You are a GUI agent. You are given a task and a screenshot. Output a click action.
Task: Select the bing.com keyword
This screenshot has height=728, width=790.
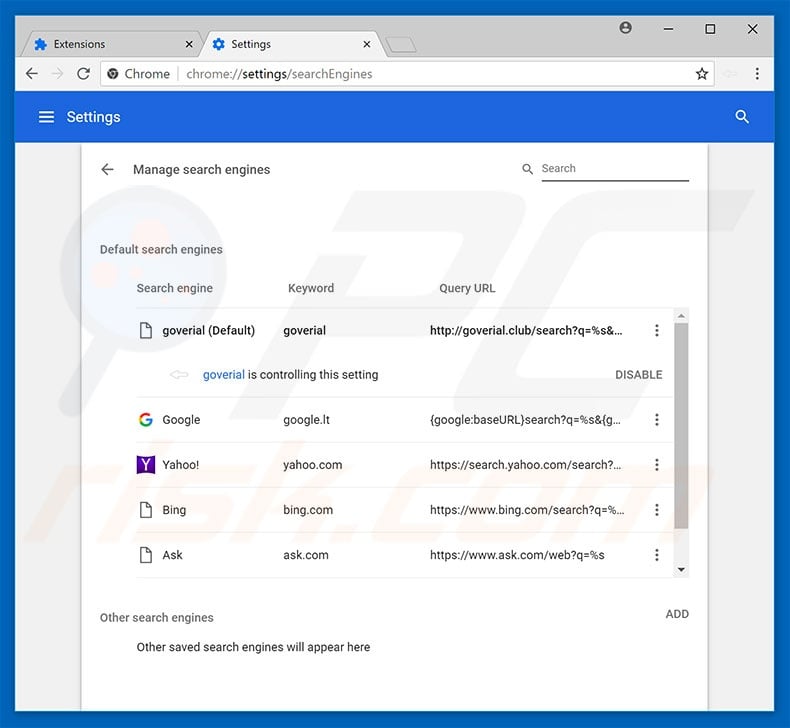(x=308, y=510)
